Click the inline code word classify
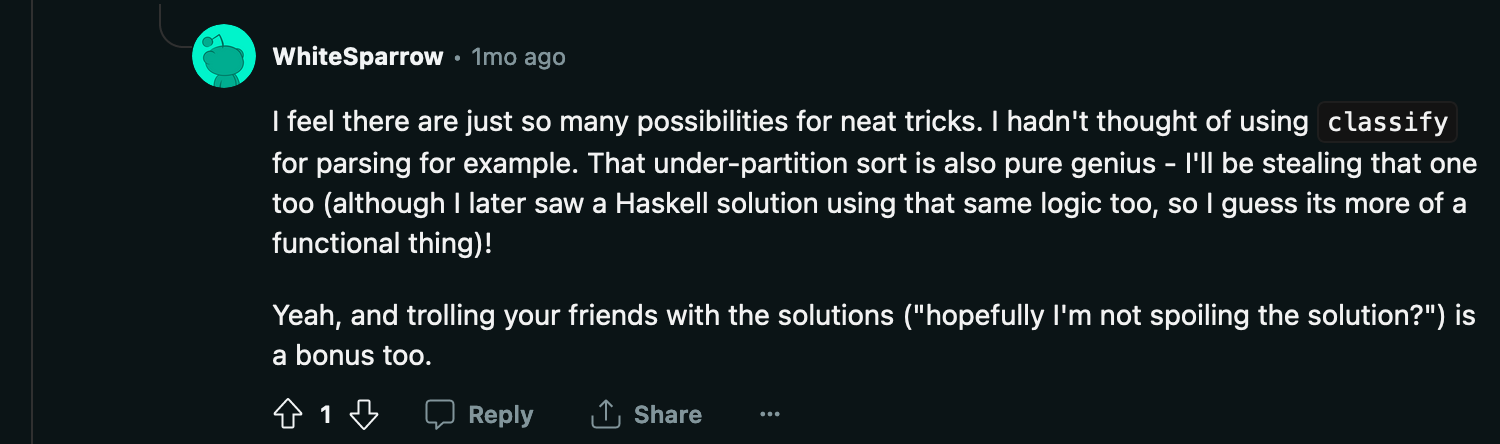The height and width of the screenshot is (444, 1500). 1387,123
